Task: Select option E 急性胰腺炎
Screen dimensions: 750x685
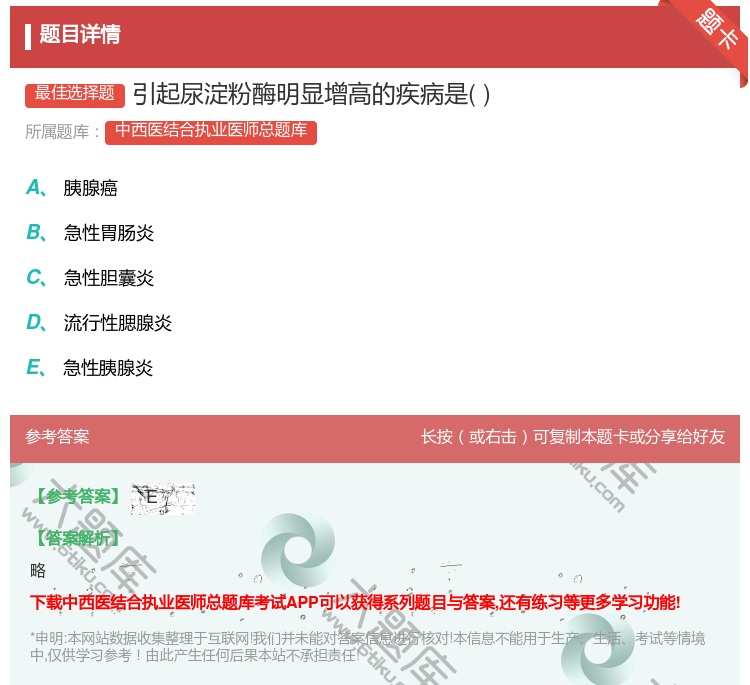Action: click(108, 368)
